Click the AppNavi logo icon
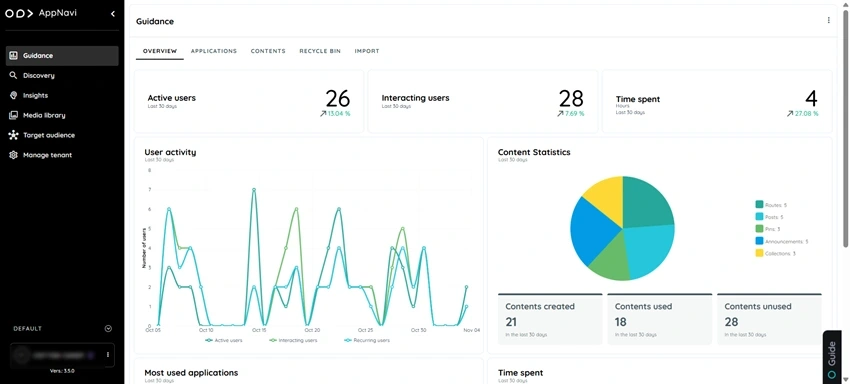850x384 pixels. tap(19, 14)
